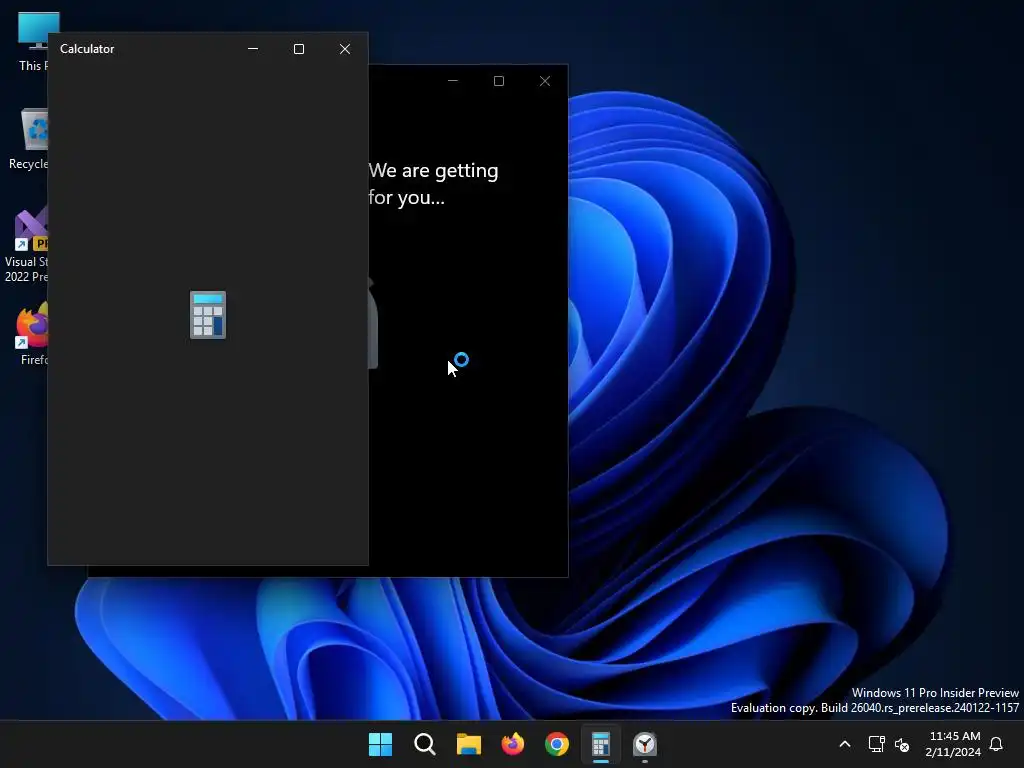Close the background 'We are getting' window

pos(545,81)
